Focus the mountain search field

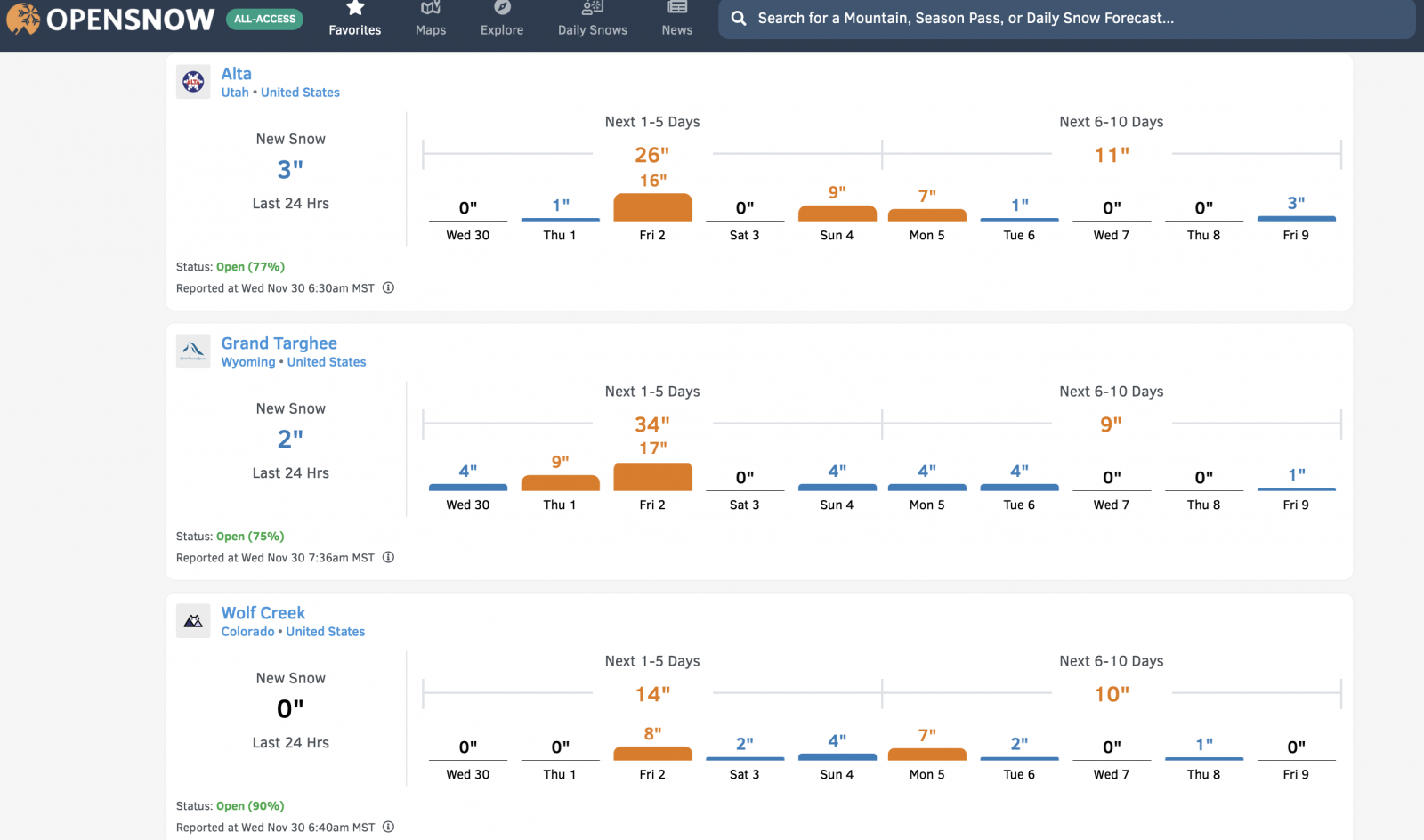pyautogui.click(x=1068, y=19)
